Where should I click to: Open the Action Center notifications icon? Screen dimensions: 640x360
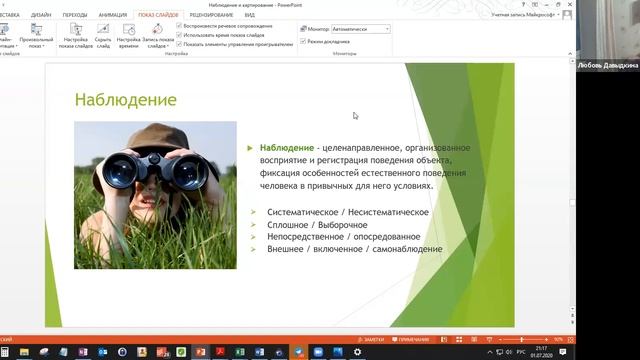click(x=563, y=352)
